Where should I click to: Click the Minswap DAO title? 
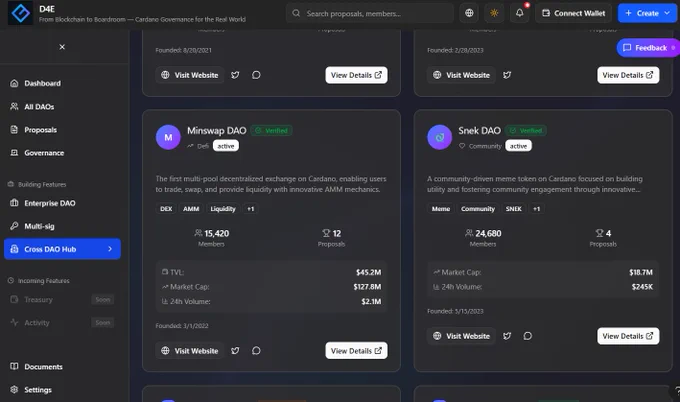[x=216, y=131]
